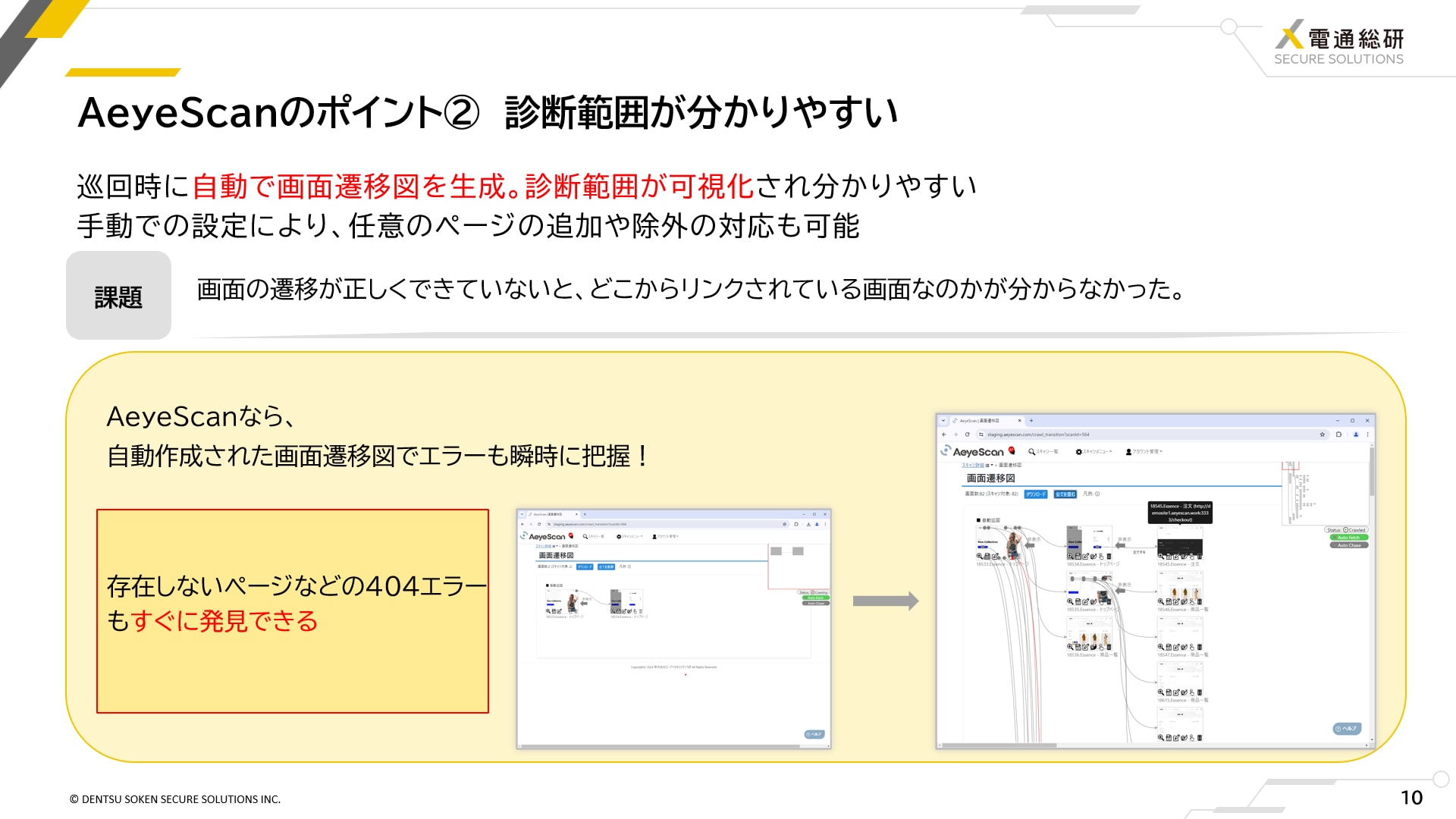The width and height of the screenshot is (1456, 819).
Task: Click 全てを展開 button in smaller screenshot
Action: click(606, 566)
